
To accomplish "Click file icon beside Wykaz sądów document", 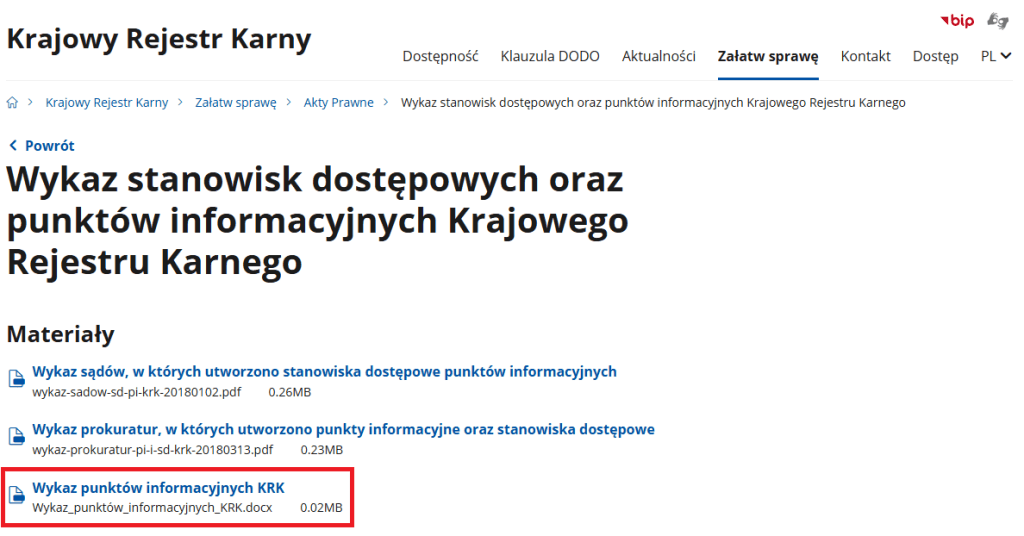I will [16, 379].
